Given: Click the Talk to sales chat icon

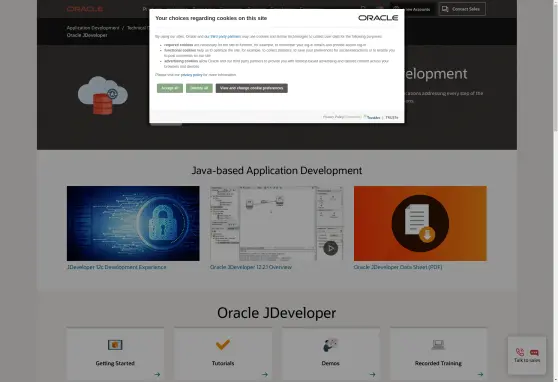Looking at the screenshot, I should click(534, 352).
